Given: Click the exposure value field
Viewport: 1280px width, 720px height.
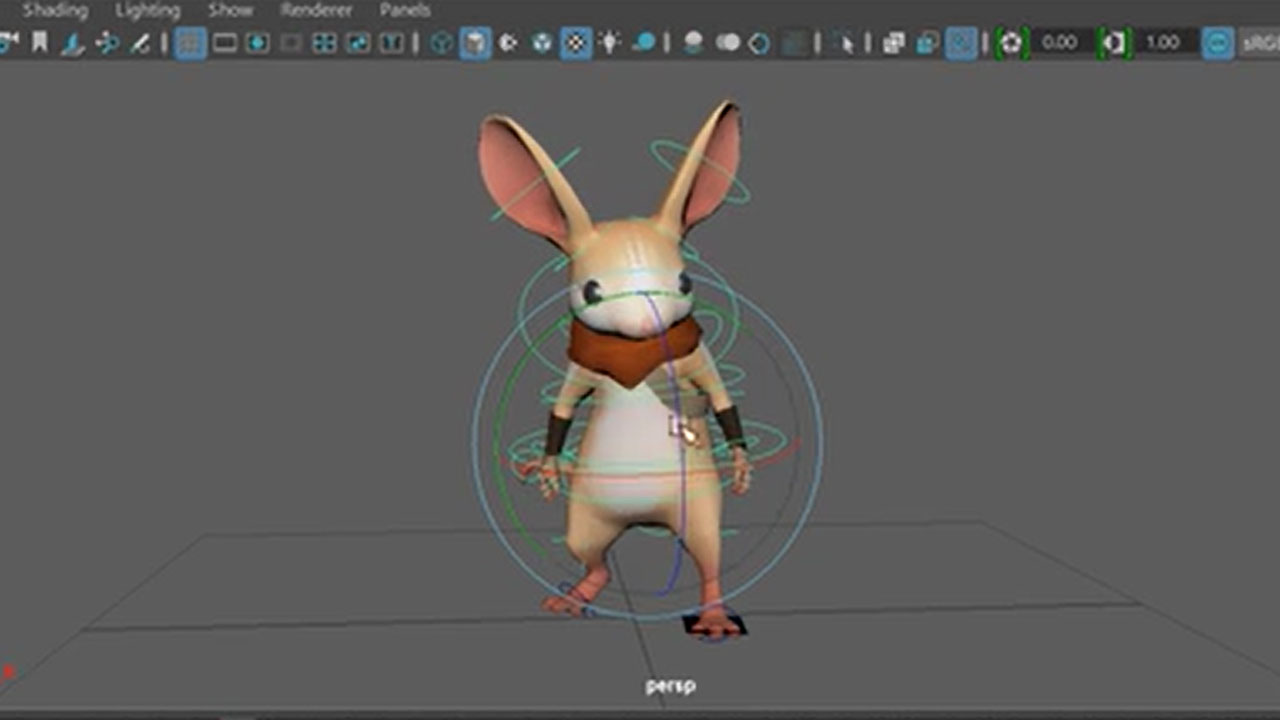Looking at the screenshot, I should [x=1062, y=45].
